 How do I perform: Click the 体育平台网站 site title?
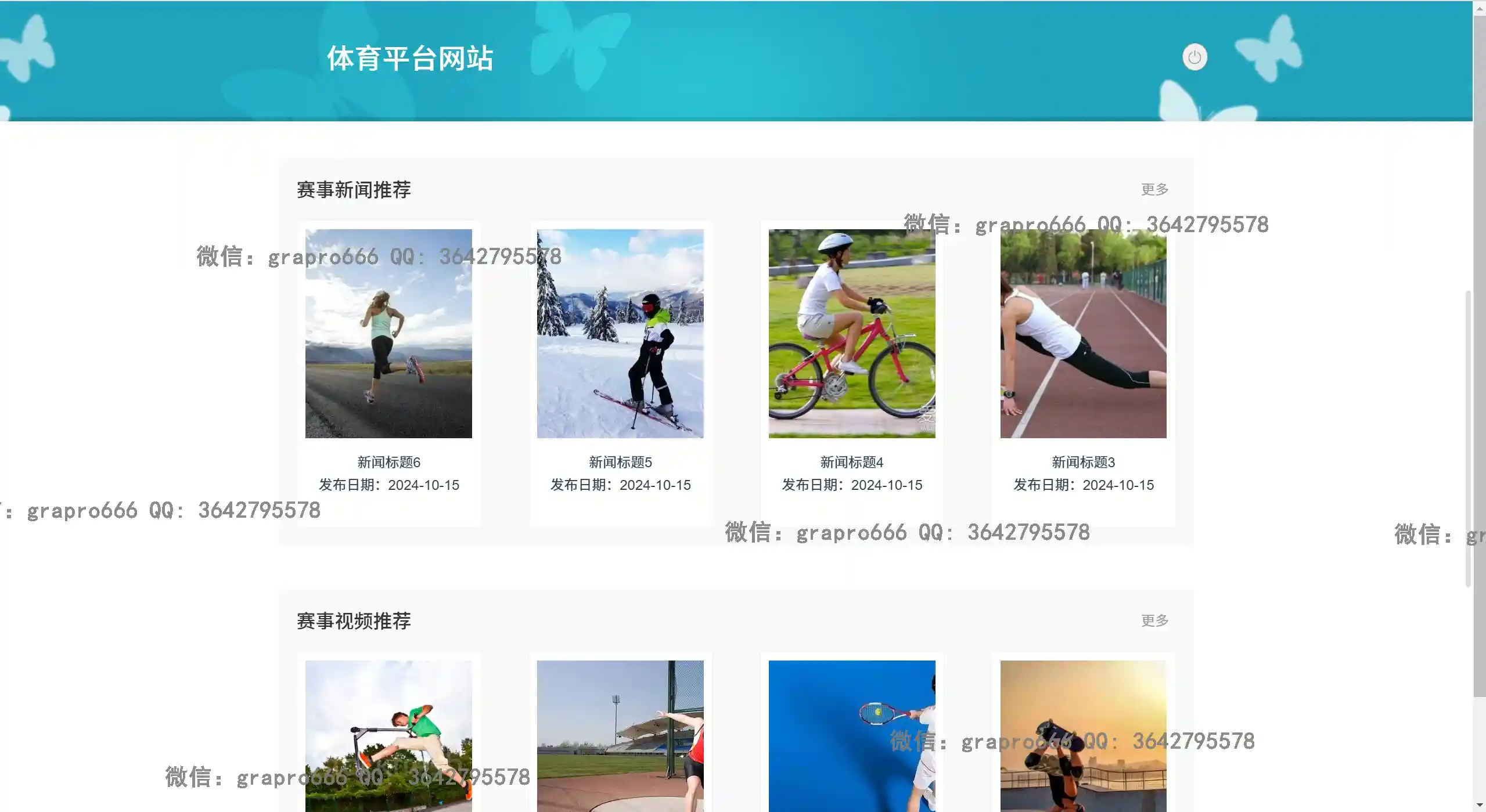(410, 59)
